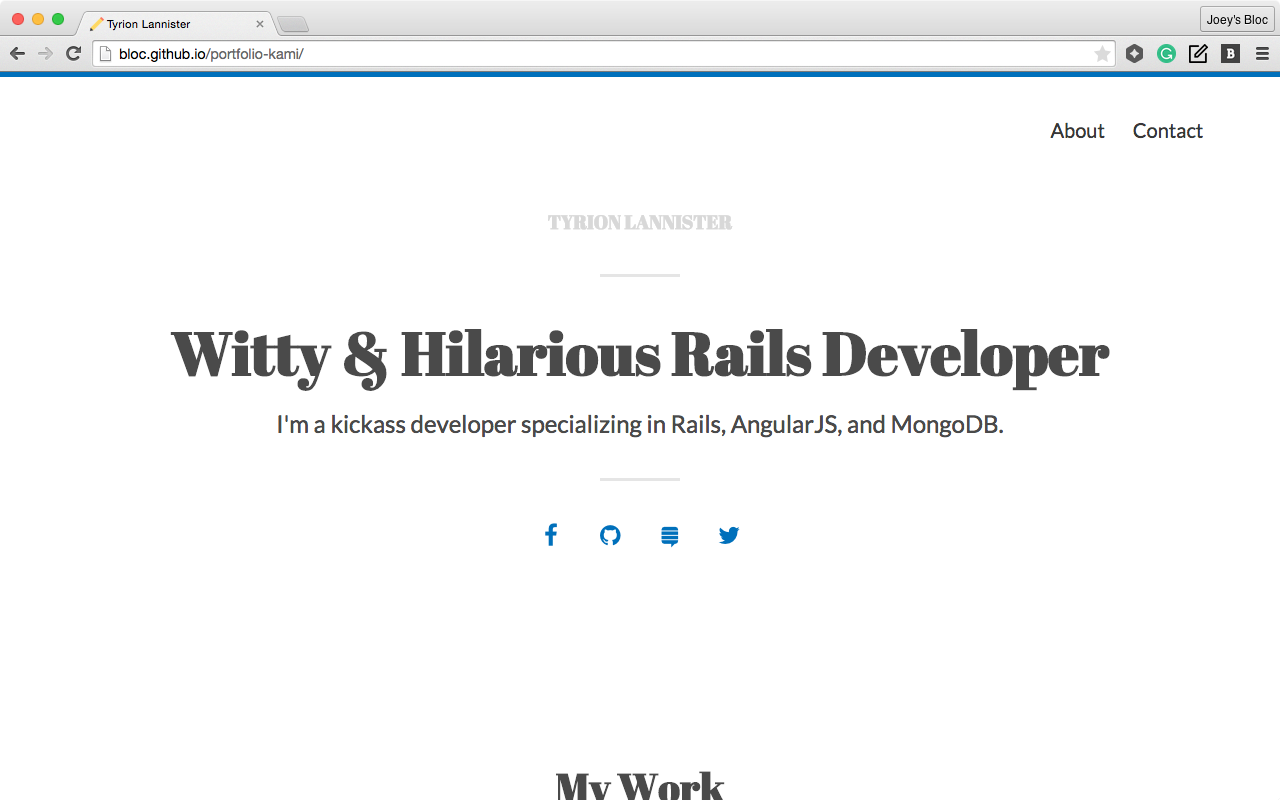The height and width of the screenshot is (800, 1280).
Task: Click the My Work section heading
Action: [640, 784]
